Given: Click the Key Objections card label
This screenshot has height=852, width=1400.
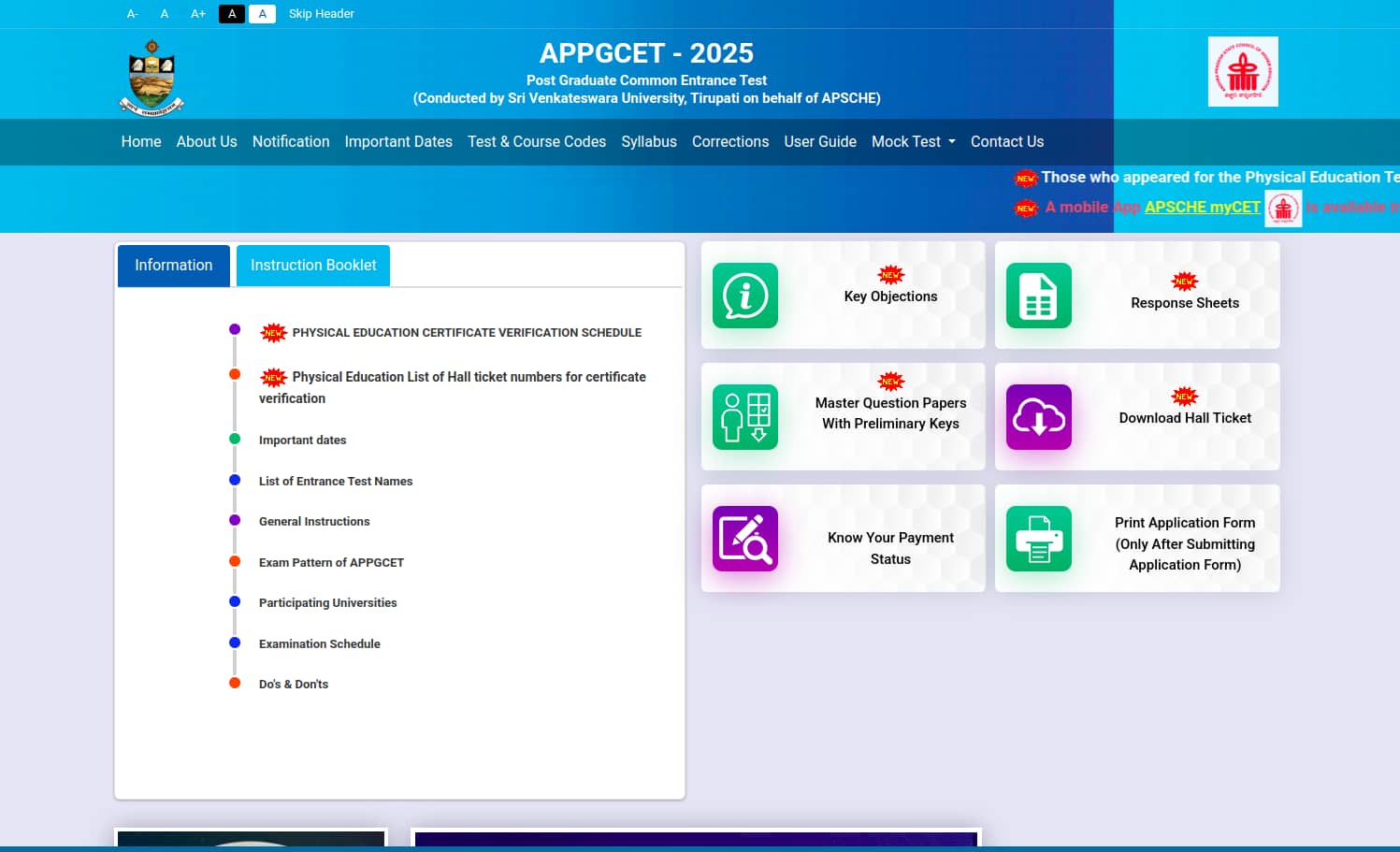Looking at the screenshot, I should tap(890, 296).
